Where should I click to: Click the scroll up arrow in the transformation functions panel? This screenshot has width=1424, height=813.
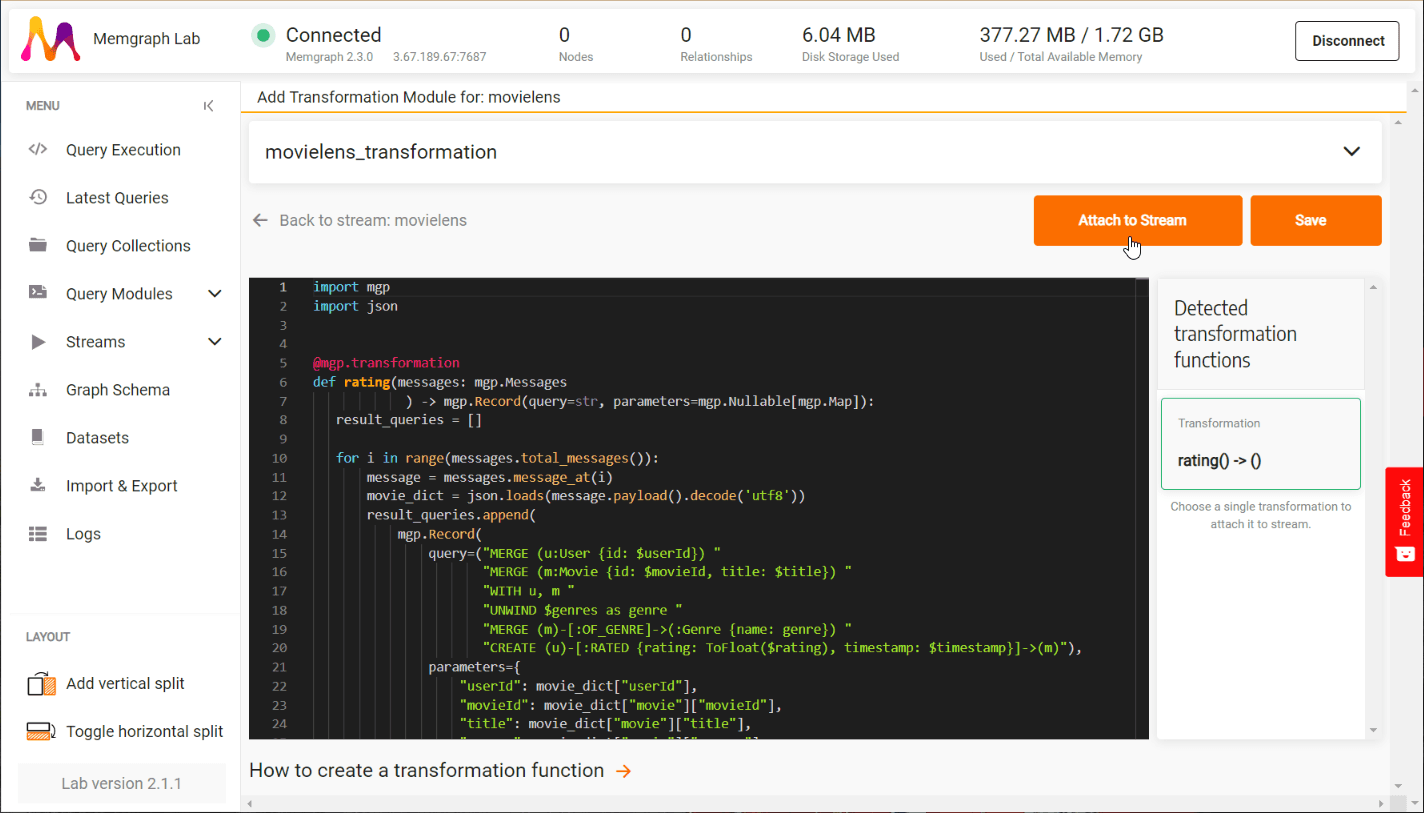click(1373, 288)
